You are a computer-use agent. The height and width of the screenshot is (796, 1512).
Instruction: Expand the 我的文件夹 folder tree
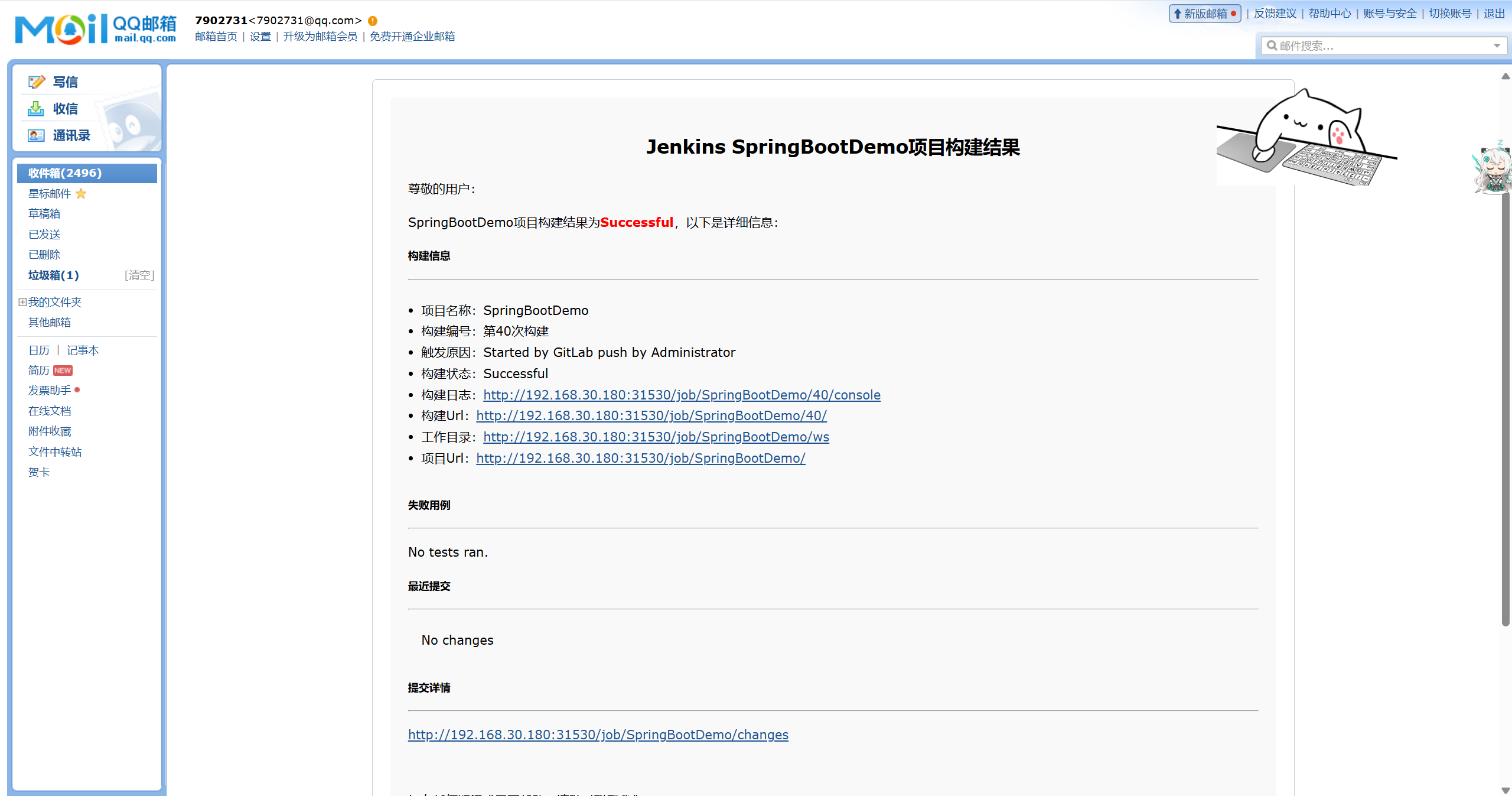(22, 302)
